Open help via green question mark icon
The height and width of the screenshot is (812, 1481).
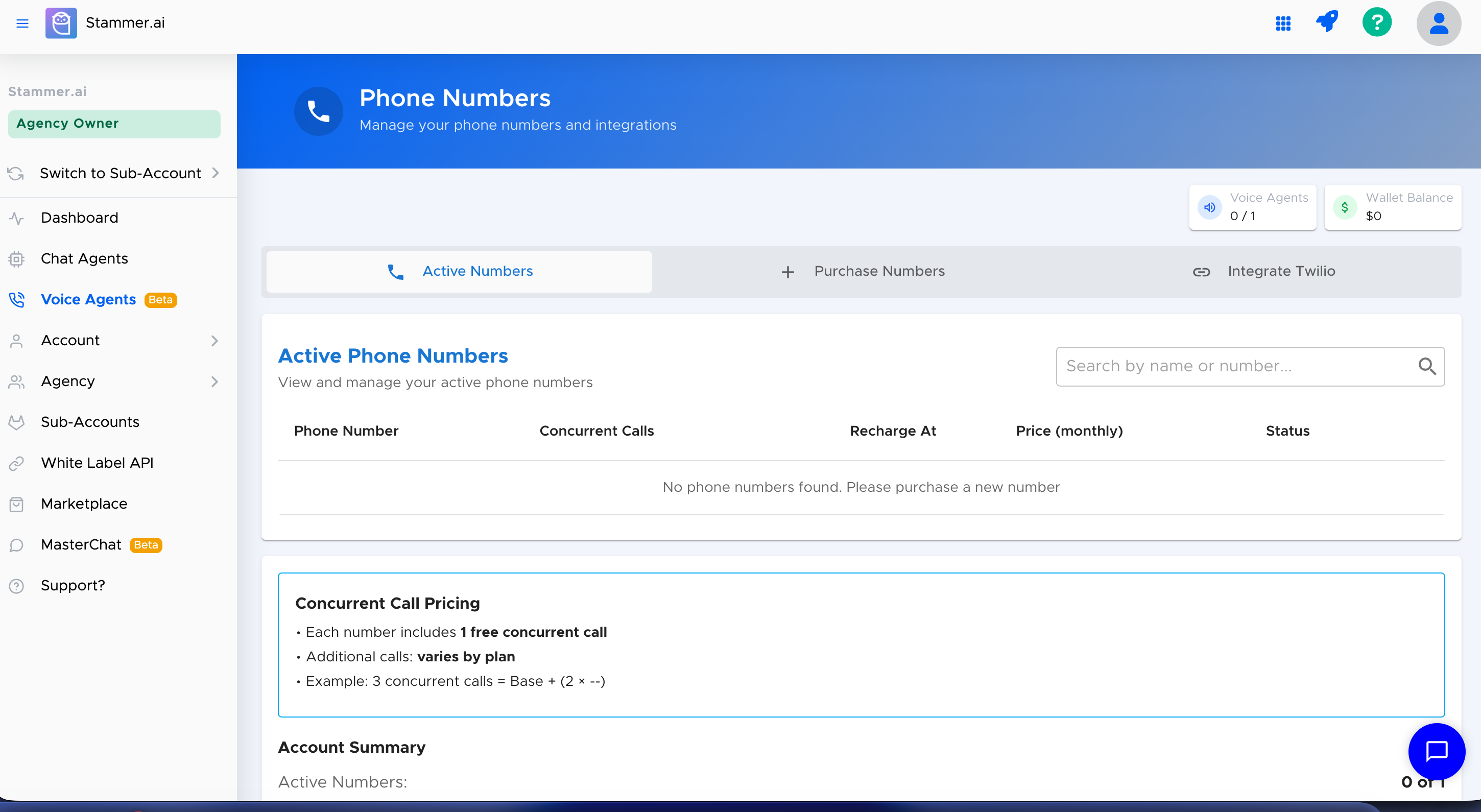[x=1377, y=23]
